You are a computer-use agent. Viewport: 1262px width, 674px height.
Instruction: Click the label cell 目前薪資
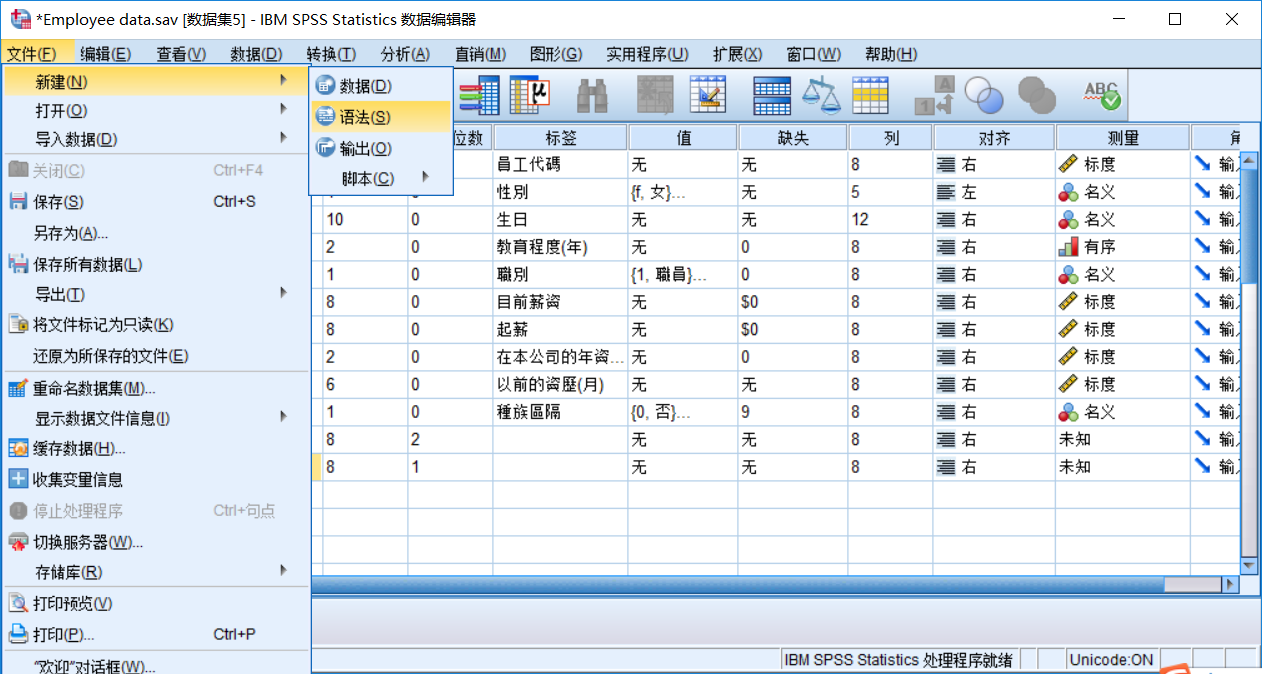pyautogui.click(x=561, y=302)
